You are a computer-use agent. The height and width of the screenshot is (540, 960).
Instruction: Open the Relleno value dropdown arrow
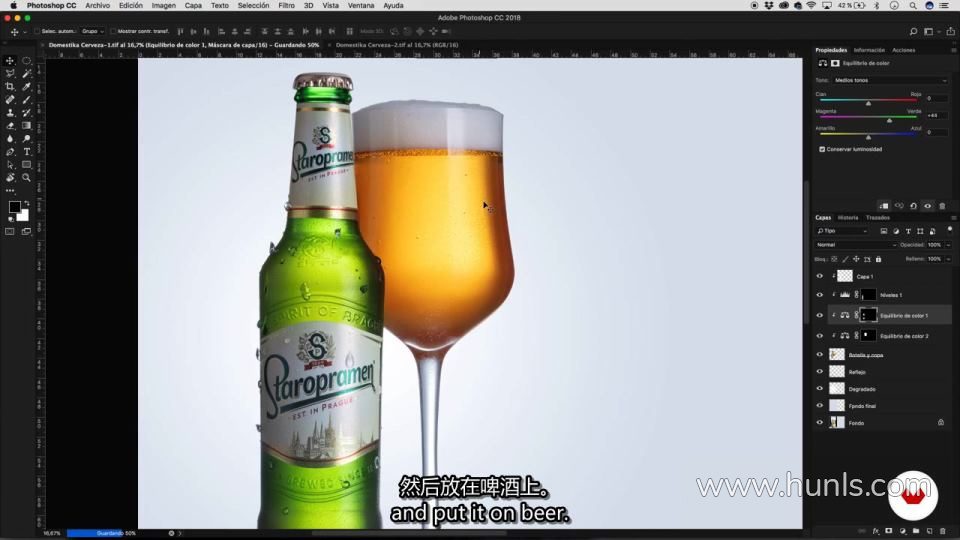click(948, 259)
